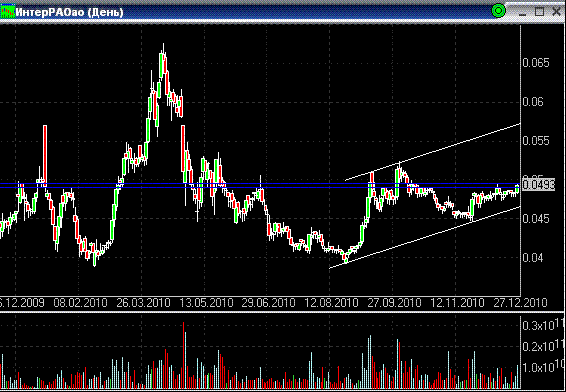Screen dimensions: 566x392
Task: Click the 08.02.2010 date label
Action: point(80,302)
